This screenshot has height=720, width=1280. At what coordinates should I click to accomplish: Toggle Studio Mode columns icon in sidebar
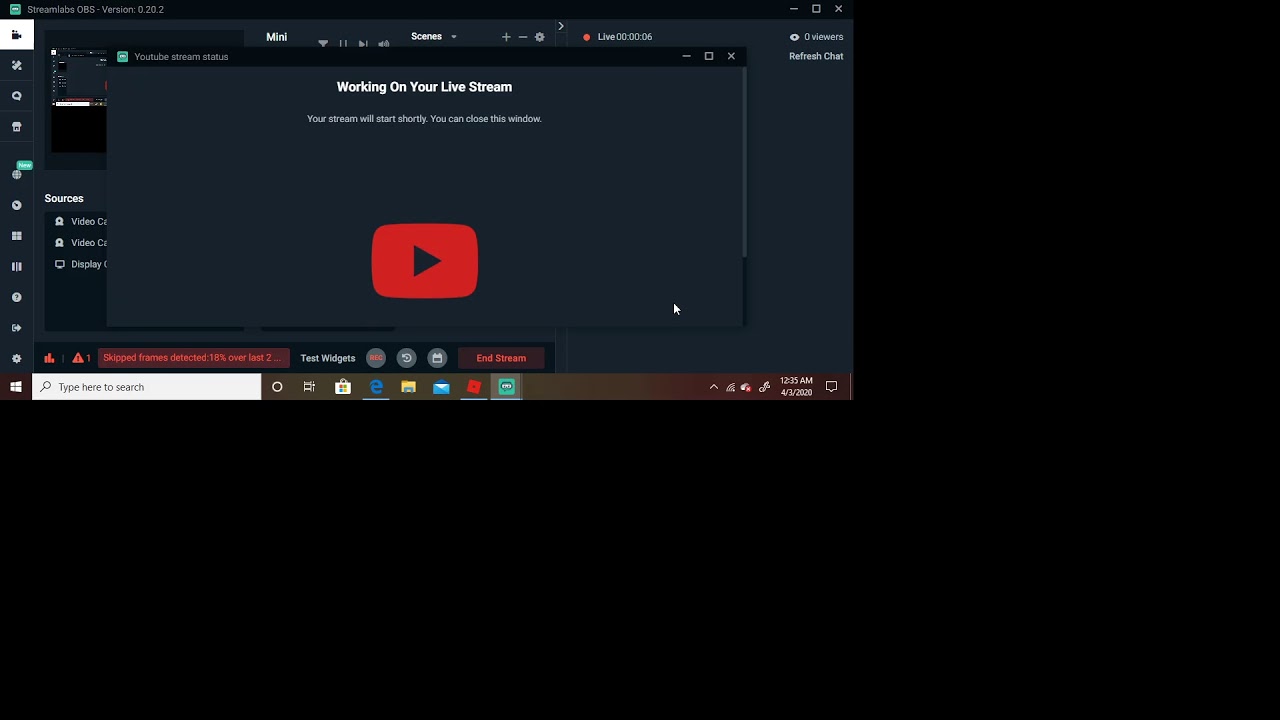[16, 267]
